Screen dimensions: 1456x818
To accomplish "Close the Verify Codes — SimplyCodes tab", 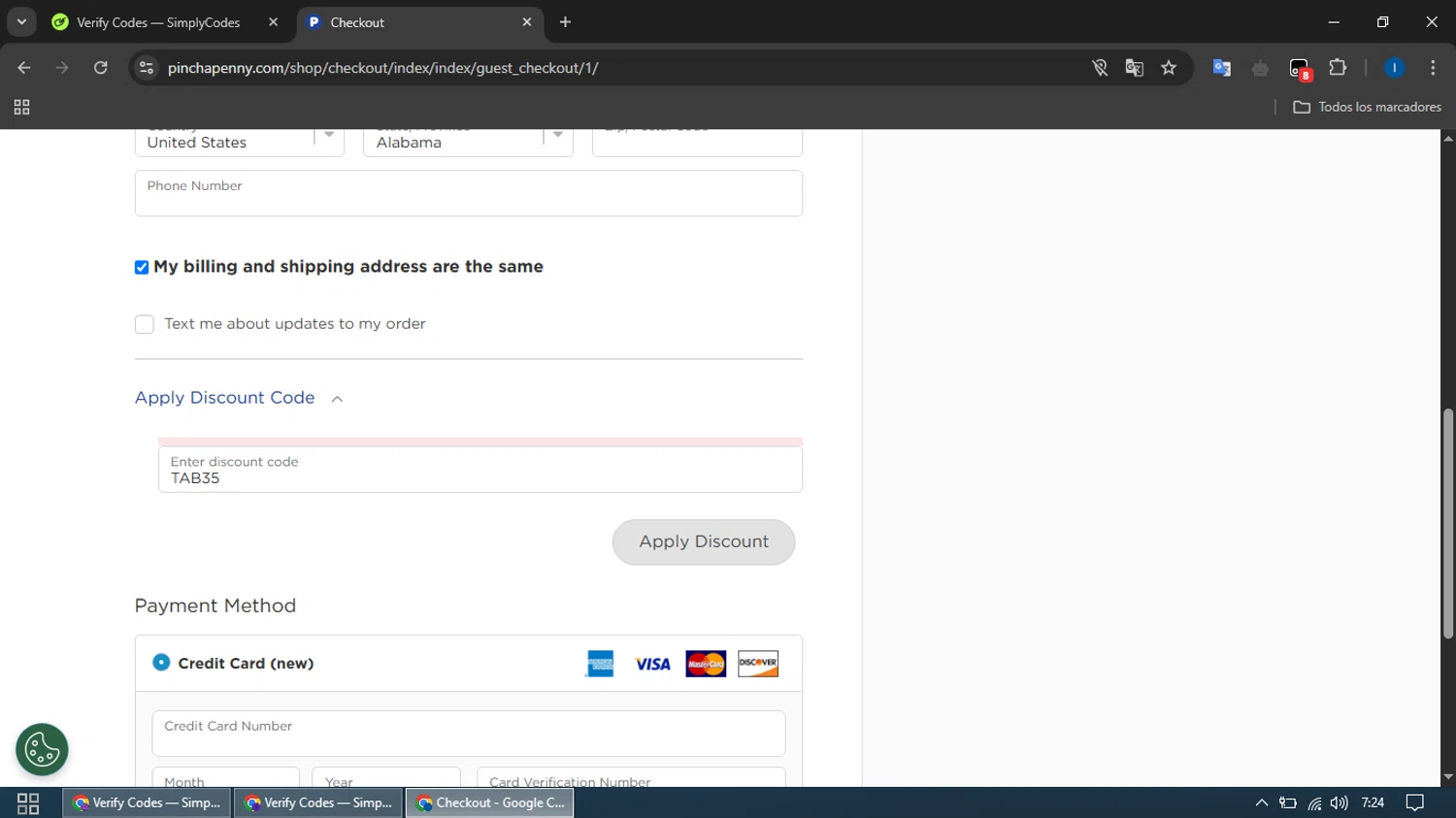I will pyautogui.click(x=274, y=22).
